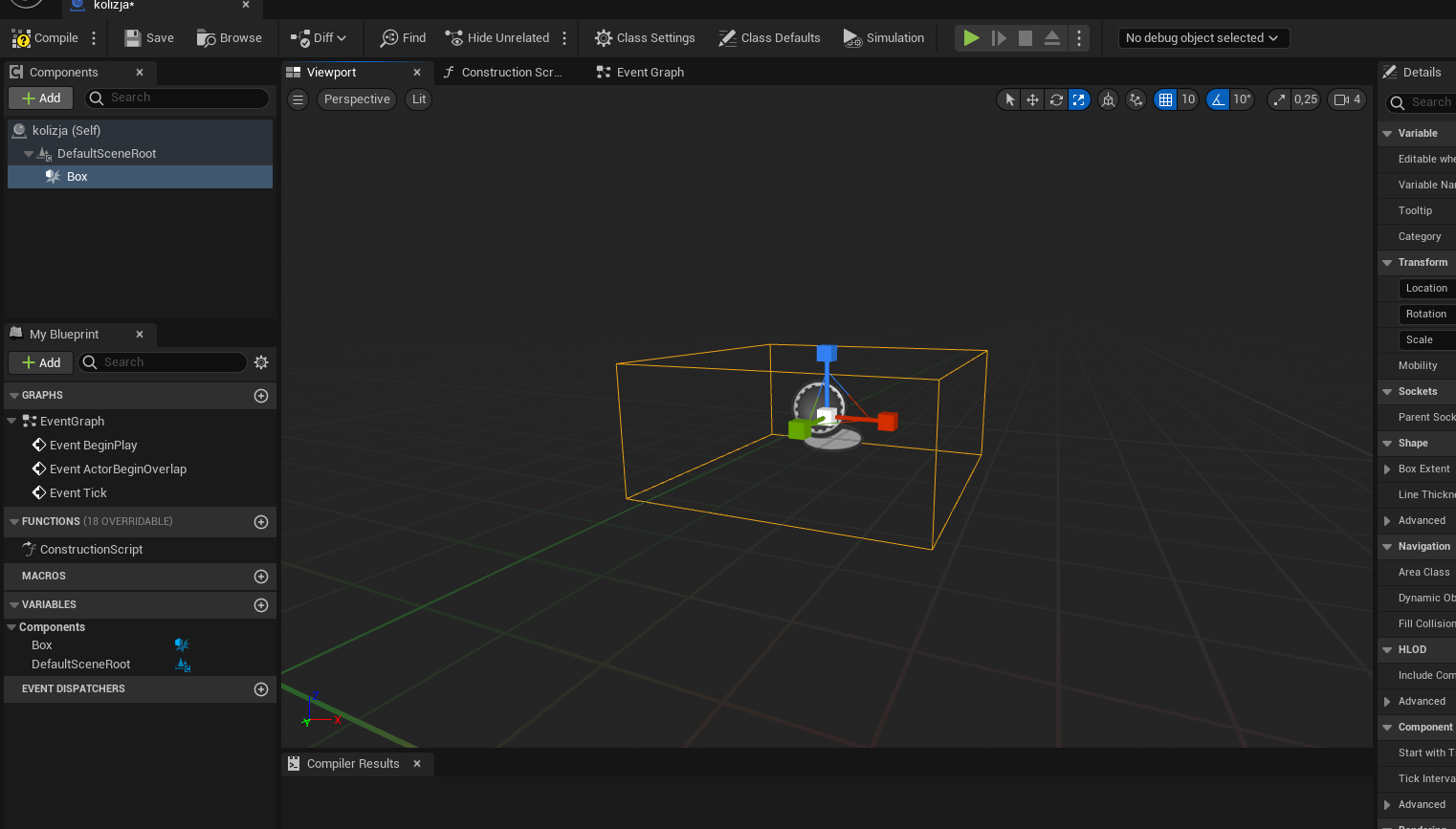1456x829 pixels.
Task: Toggle rotation angle snapping
Action: 1218,99
